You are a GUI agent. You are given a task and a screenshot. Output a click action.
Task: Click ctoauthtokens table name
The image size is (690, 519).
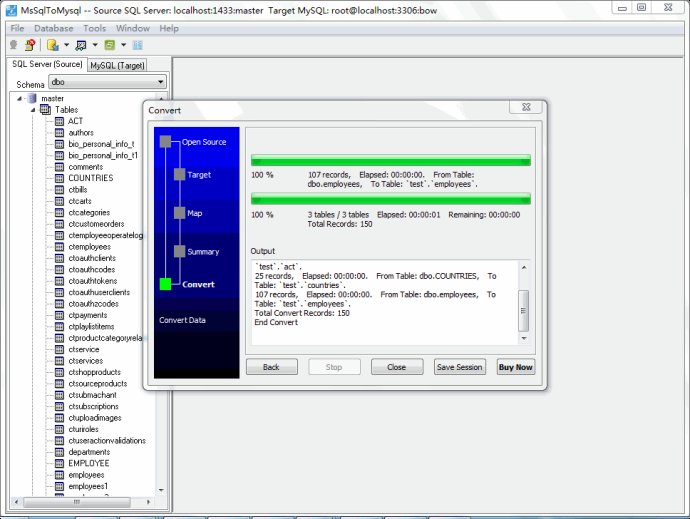(93, 281)
